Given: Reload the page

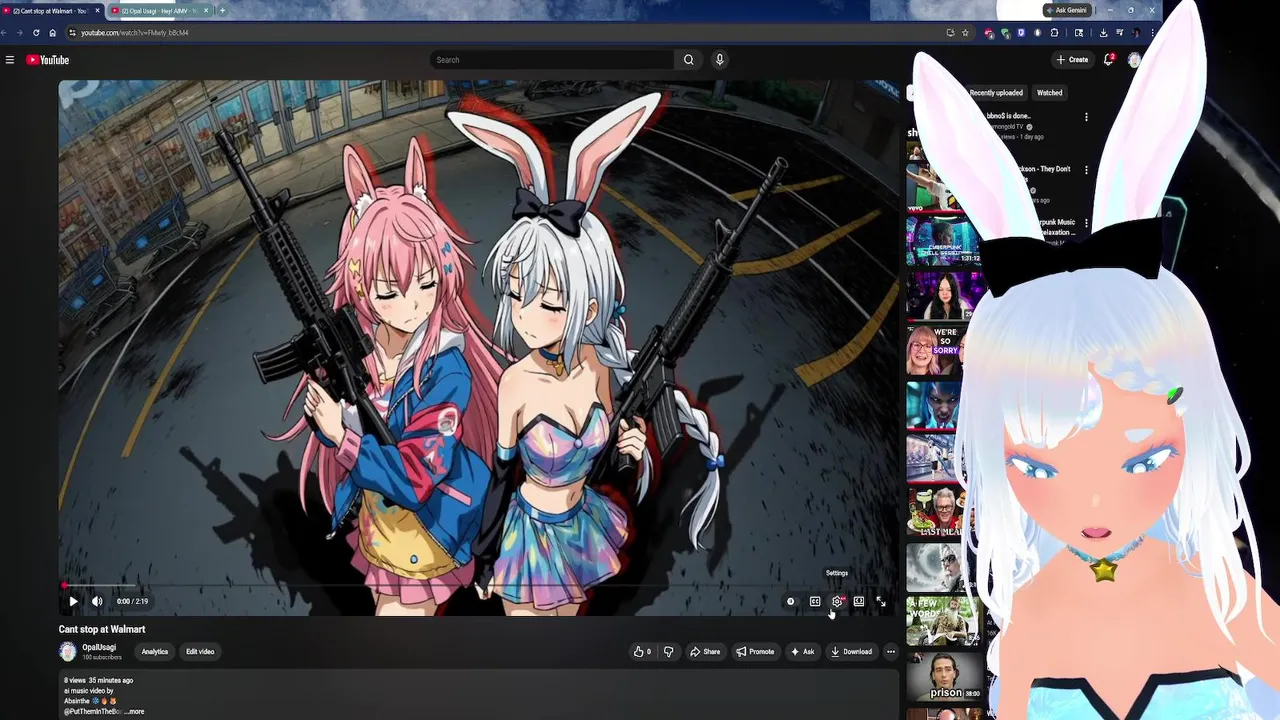Looking at the screenshot, I should pos(36,33).
